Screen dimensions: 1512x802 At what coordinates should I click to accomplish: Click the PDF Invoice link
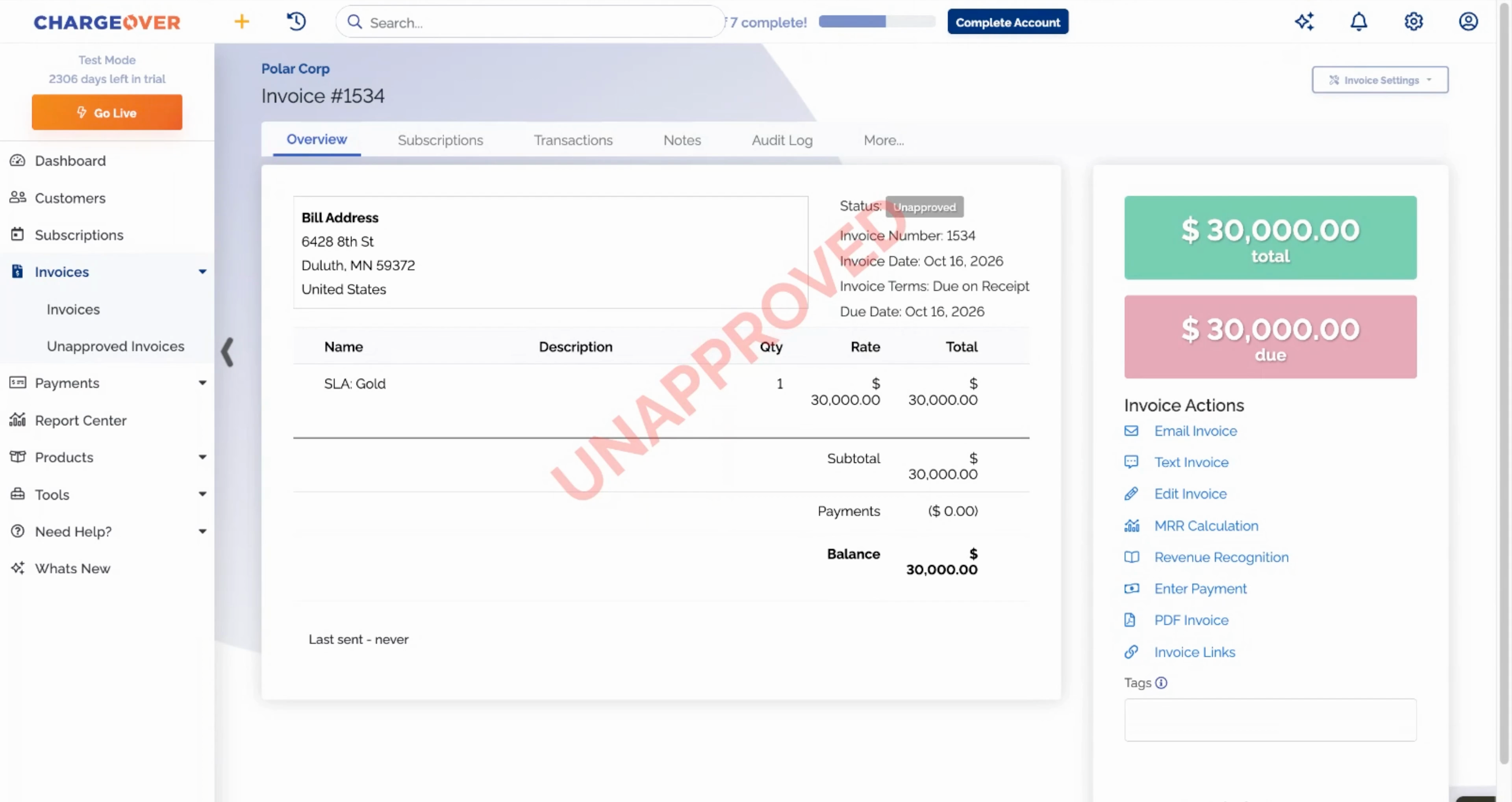(1191, 620)
